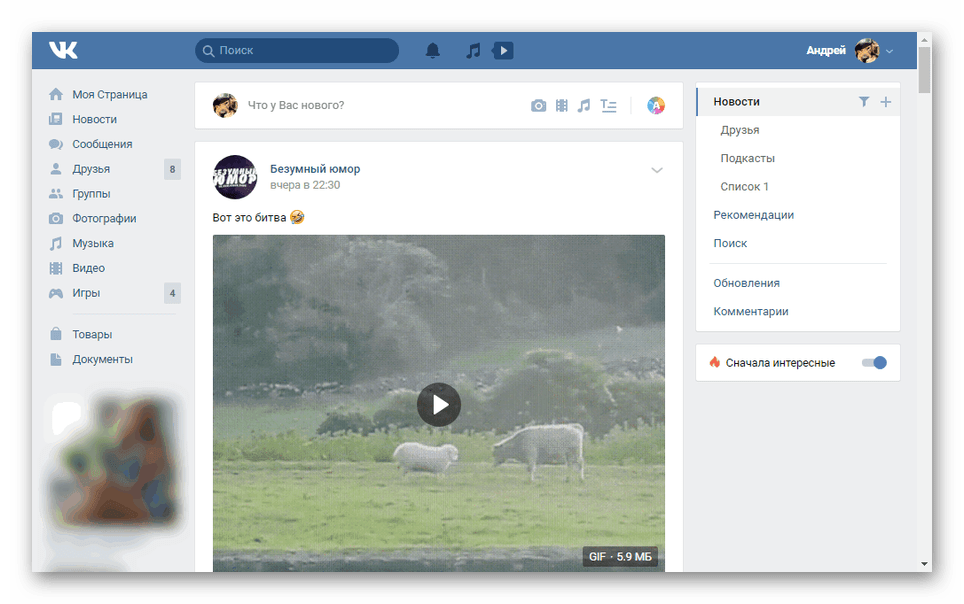964x604 pixels.
Task: Open Группы in left menu
Action: click(x=92, y=193)
